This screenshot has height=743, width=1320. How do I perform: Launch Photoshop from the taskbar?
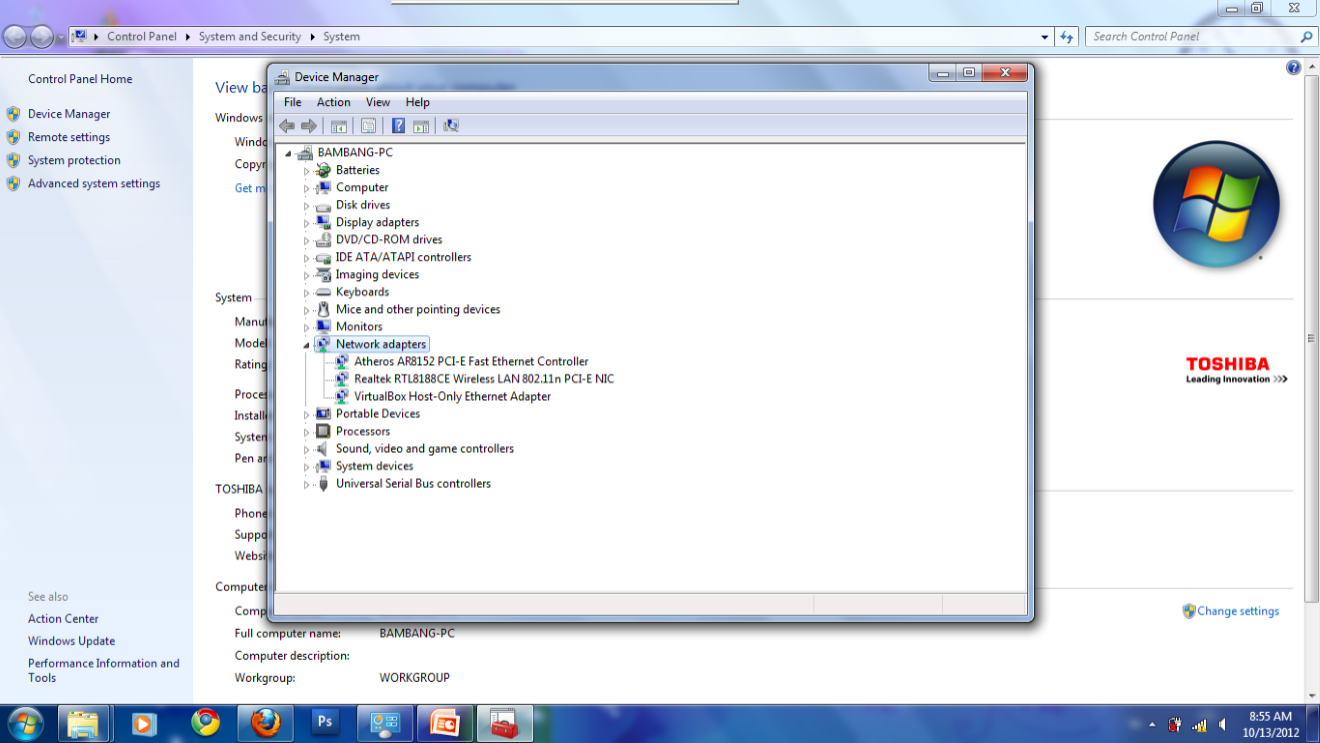[x=324, y=723]
